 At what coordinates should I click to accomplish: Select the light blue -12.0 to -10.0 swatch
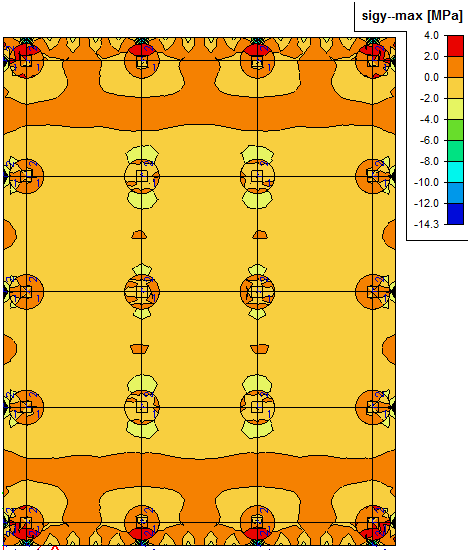pyautogui.click(x=455, y=193)
